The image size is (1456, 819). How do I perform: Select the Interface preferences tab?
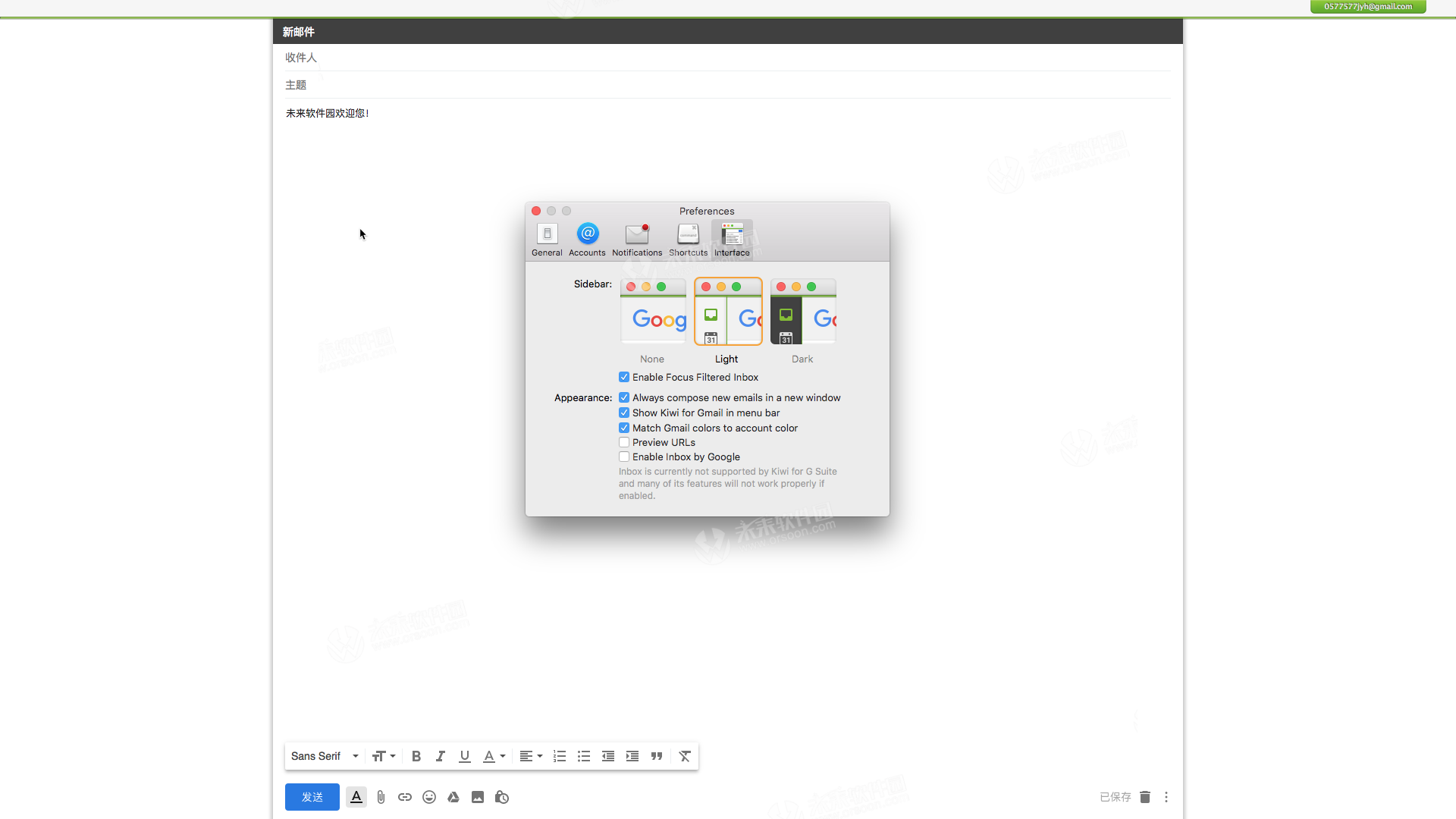click(x=732, y=238)
